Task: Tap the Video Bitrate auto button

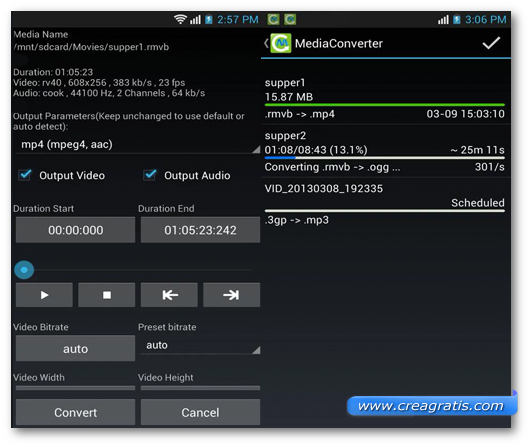Action: pos(75,348)
